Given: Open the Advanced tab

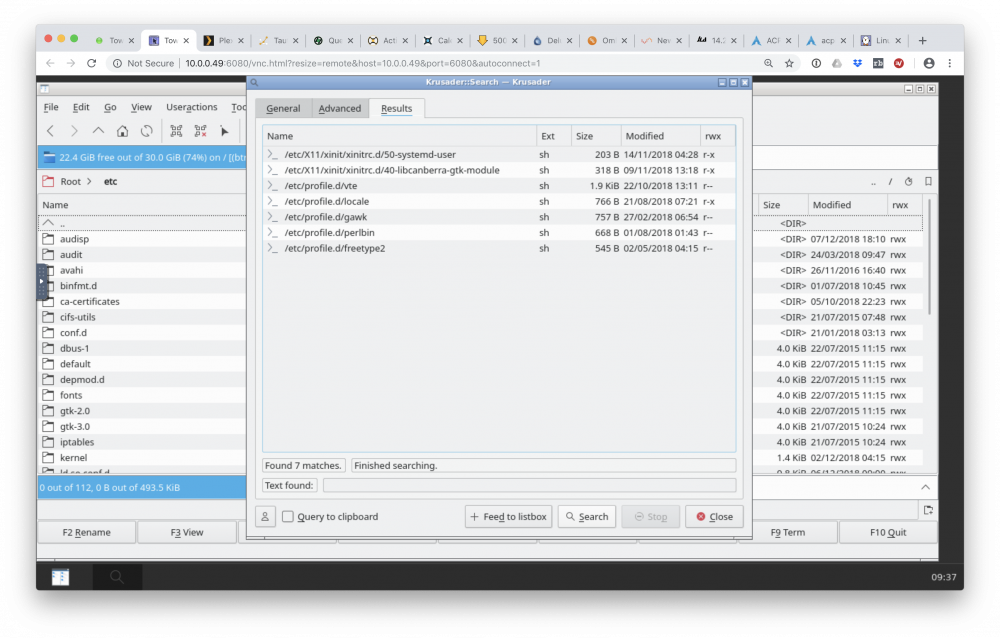Looking at the screenshot, I should [340, 108].
